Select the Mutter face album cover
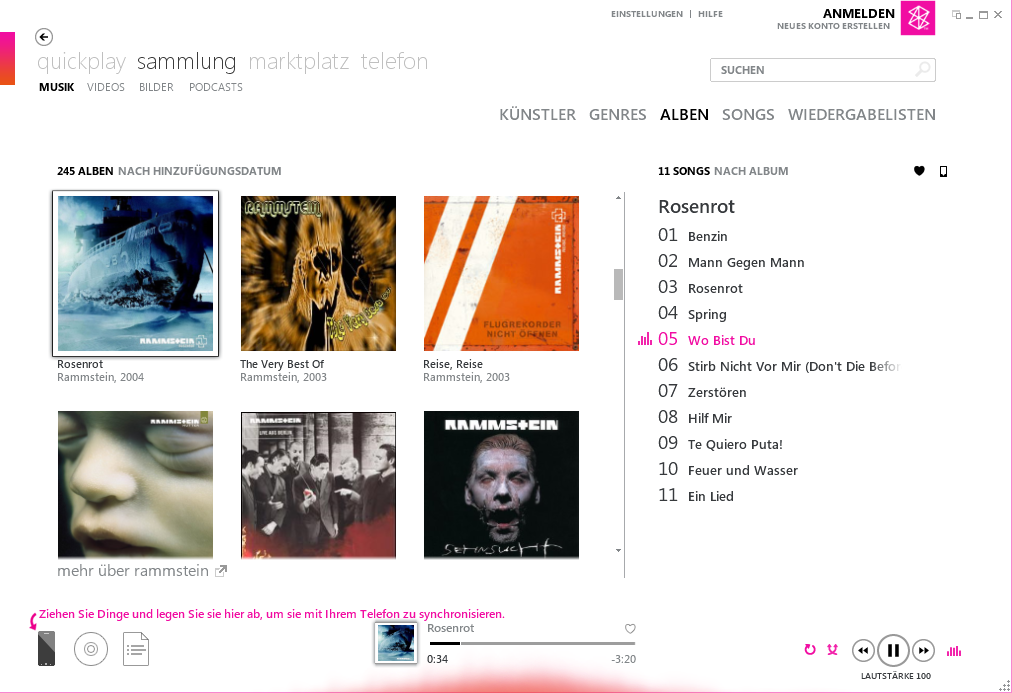 click(136, 485)
